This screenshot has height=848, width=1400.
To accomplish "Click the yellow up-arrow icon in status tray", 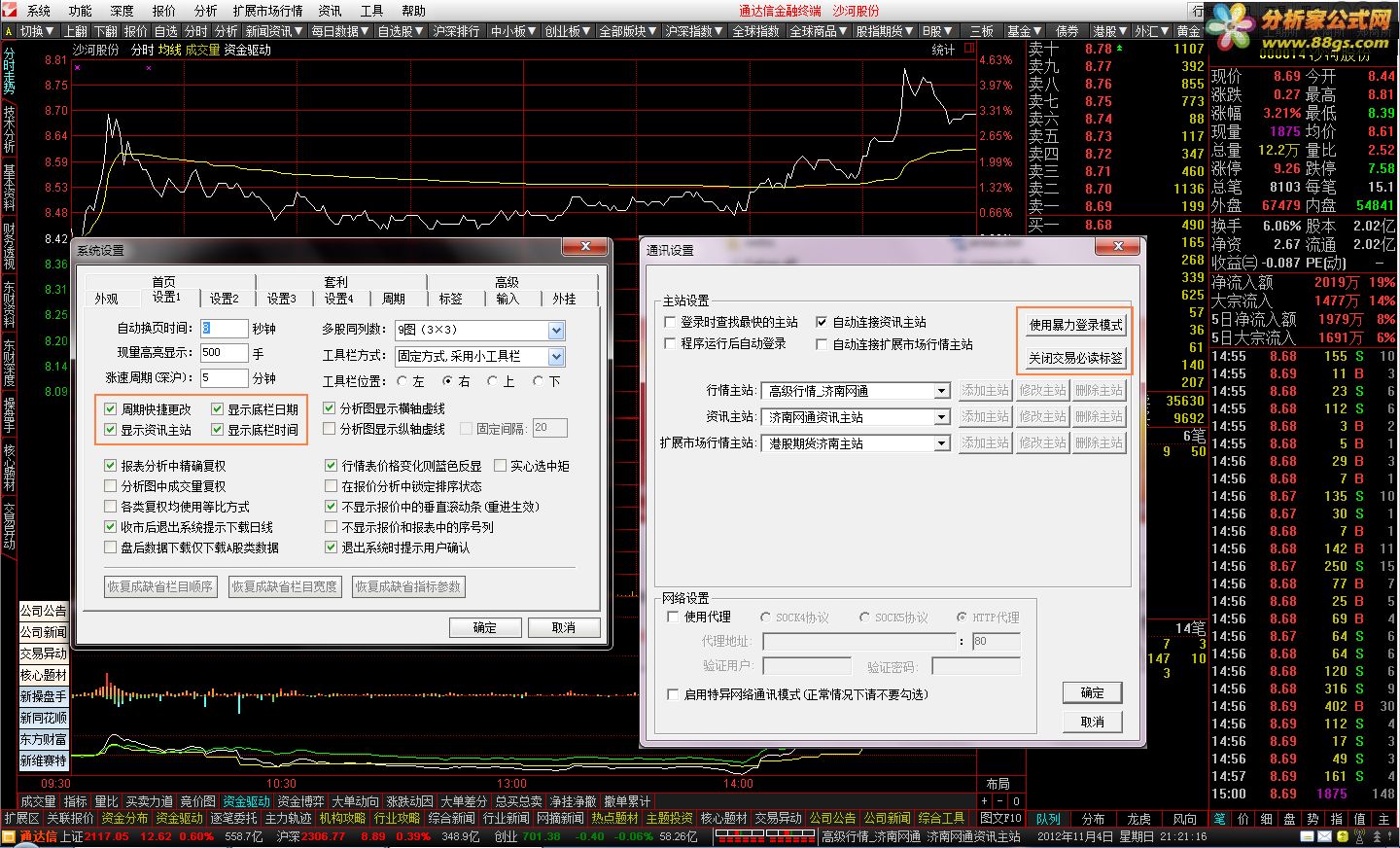I will coord(1343,836).
